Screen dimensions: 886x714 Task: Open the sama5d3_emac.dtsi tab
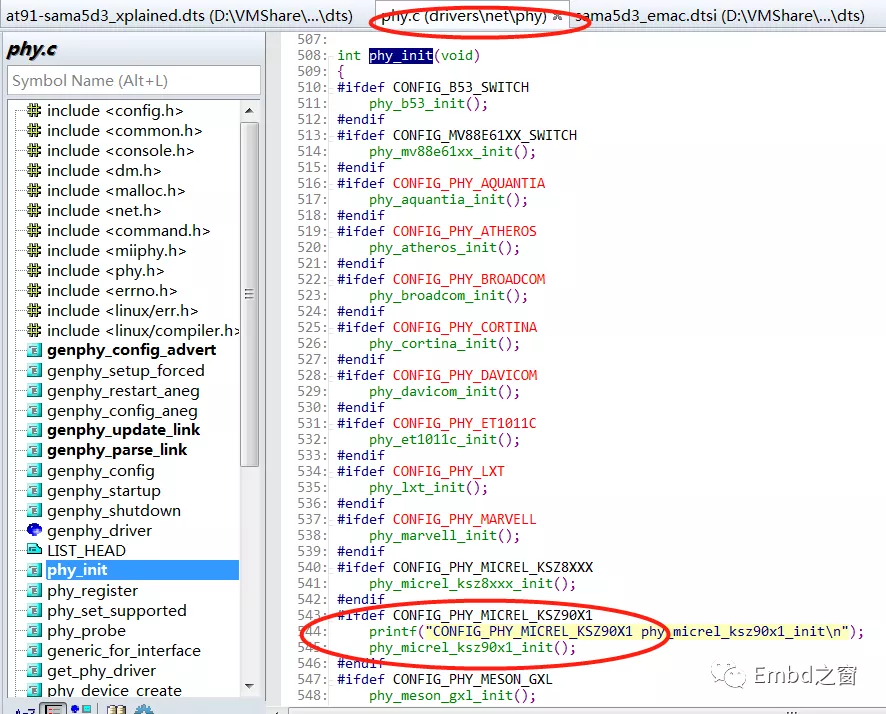click(719, 16)
